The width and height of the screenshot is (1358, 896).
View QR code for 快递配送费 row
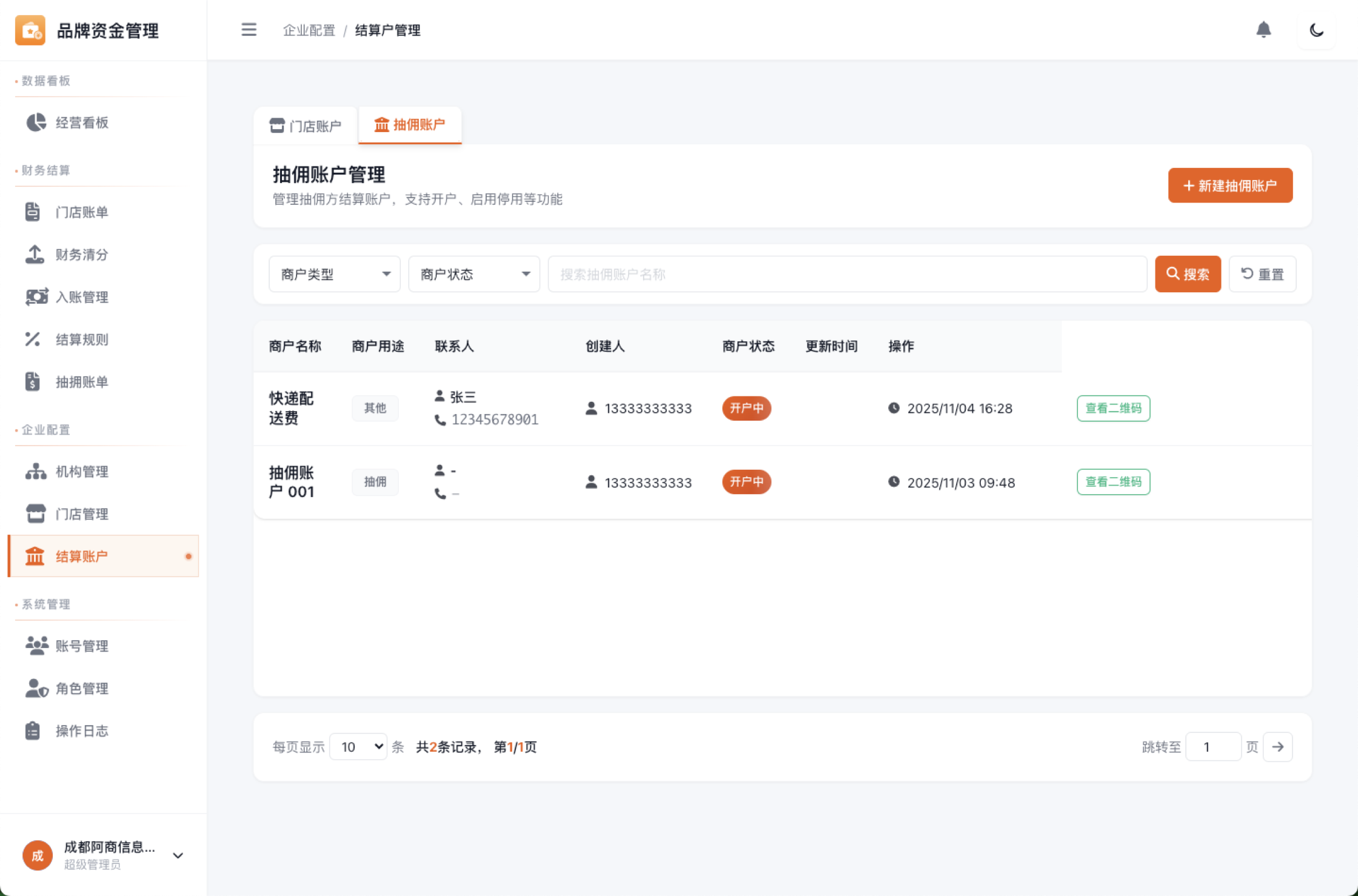1113,408
